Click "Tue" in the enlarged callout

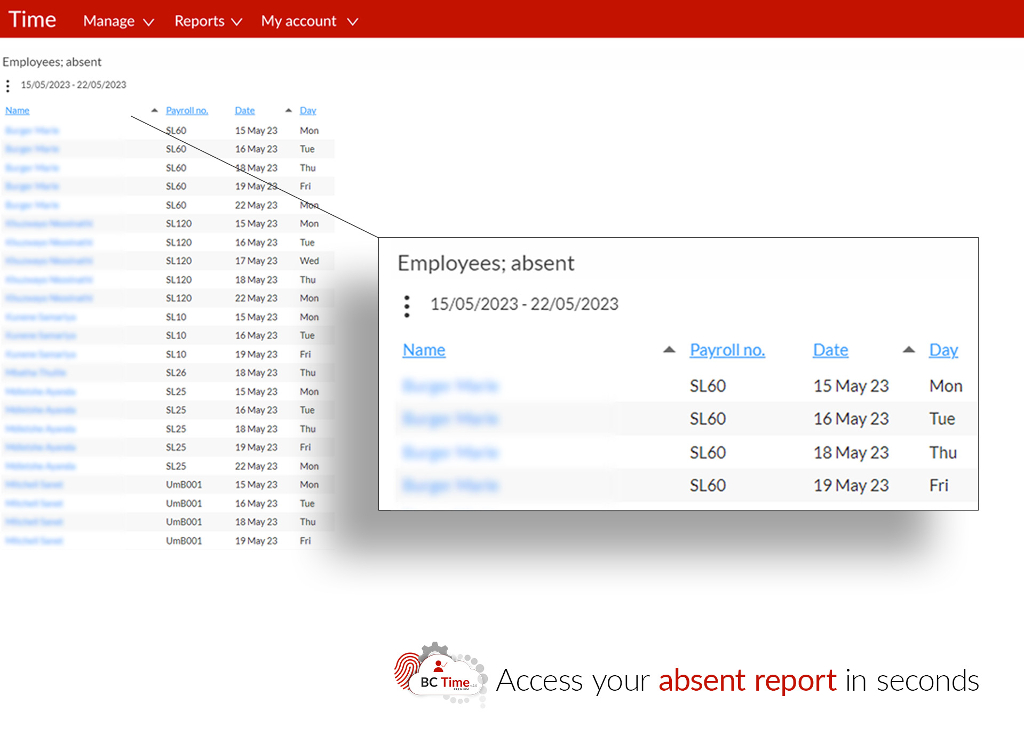click(x=942, y=419)
